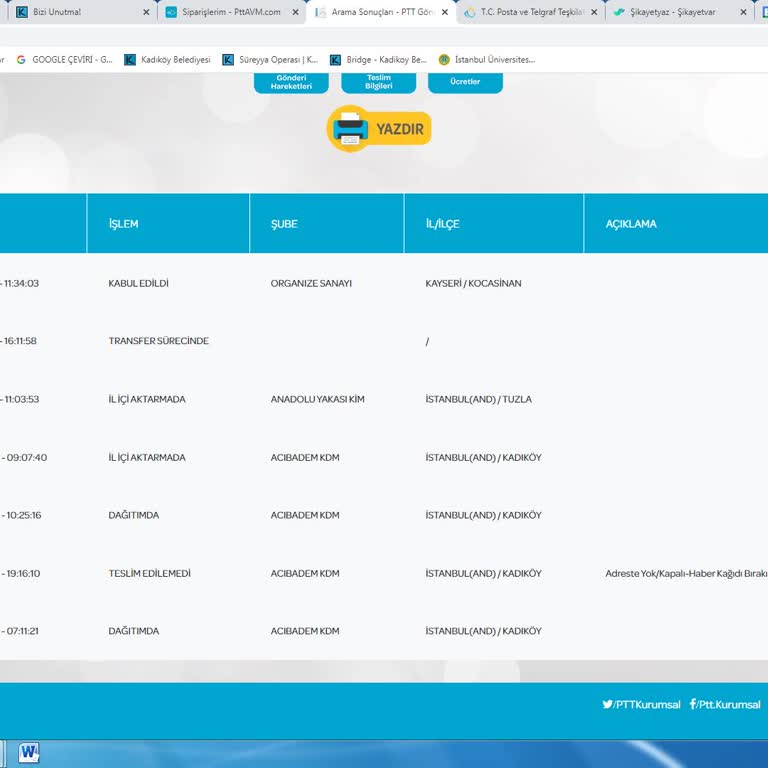This screenshot has width=768, height=768.
Task: Click the Süreyya Operası bookmark icon
Action: pyautogui.click(x=228, y=60)
